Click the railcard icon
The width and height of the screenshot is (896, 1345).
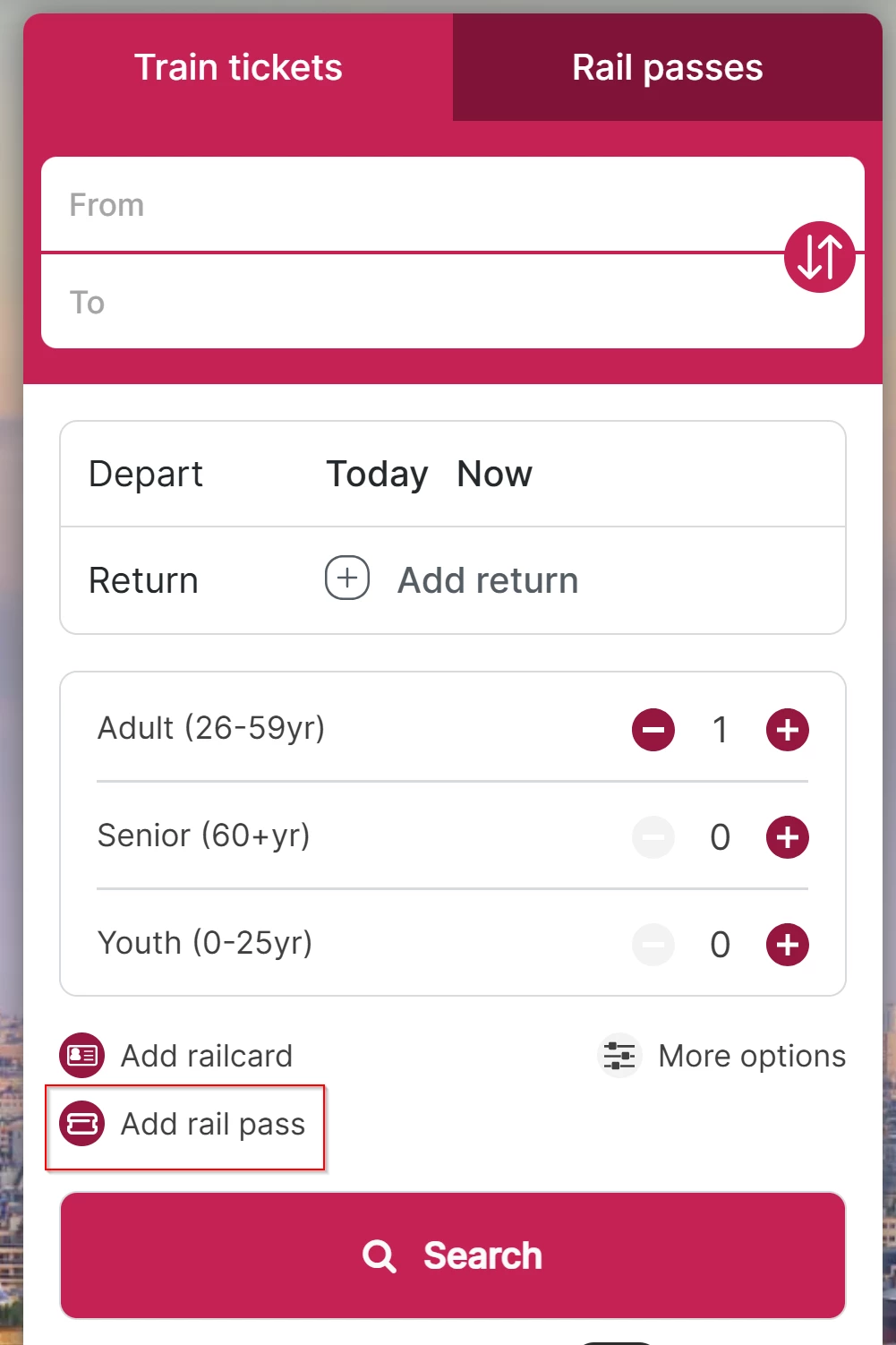pos(82,1056)
